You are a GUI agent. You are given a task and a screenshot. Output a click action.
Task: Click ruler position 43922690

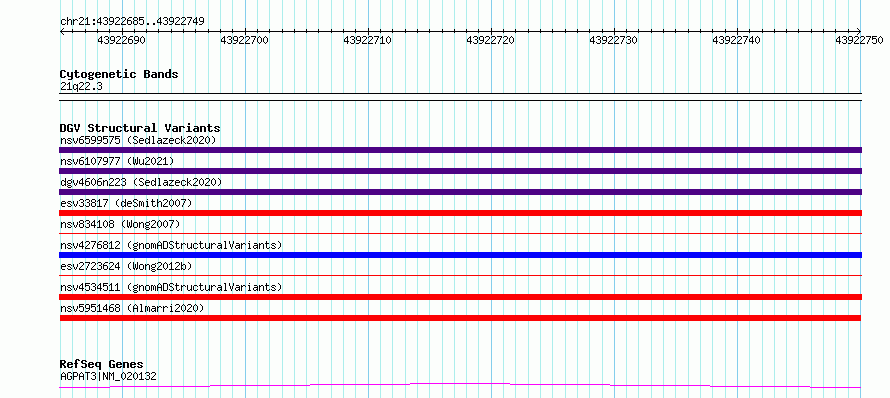click(121, 40)
